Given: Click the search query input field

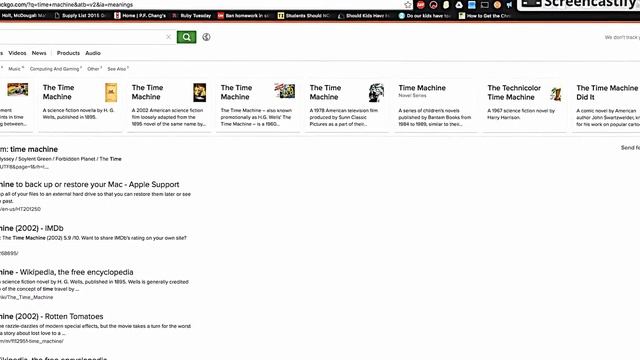Looking at the screenshot, I should [x=82, y=37].
